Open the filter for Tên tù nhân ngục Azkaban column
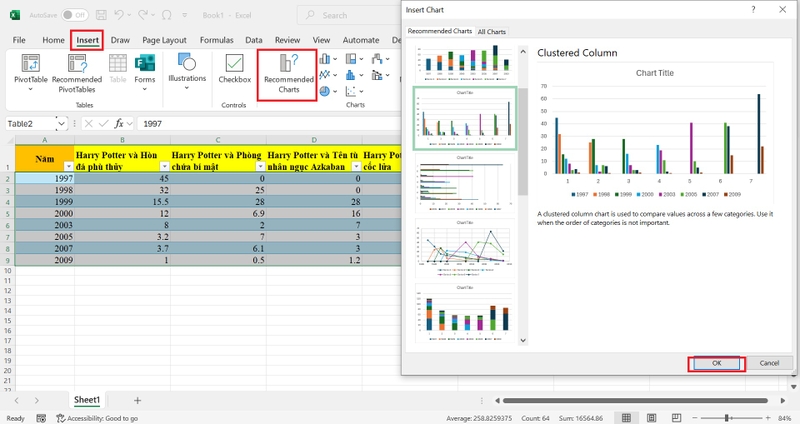The image size is (800, 424). (356, 167)
